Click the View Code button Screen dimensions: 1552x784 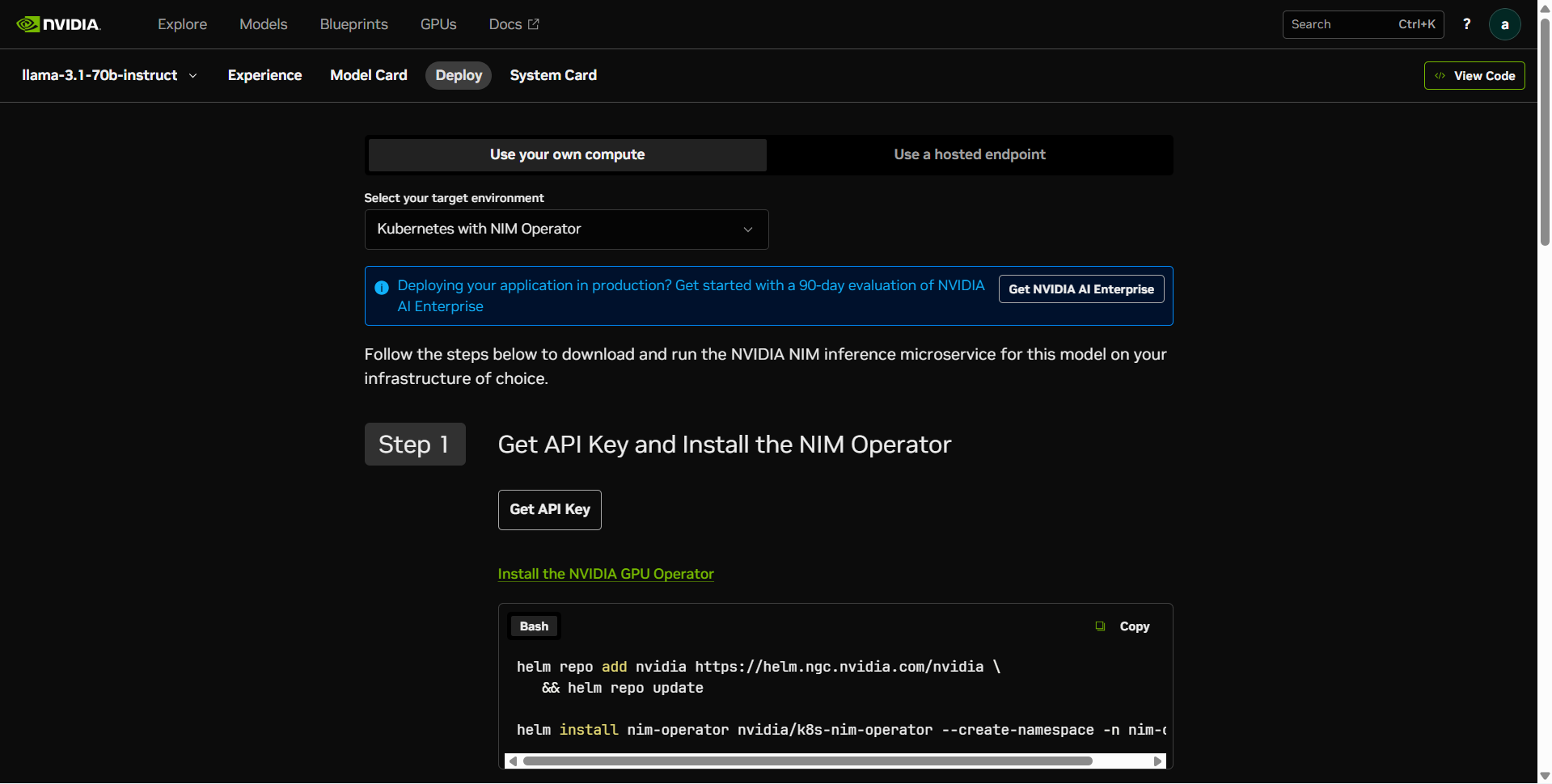pos(1474,75)
